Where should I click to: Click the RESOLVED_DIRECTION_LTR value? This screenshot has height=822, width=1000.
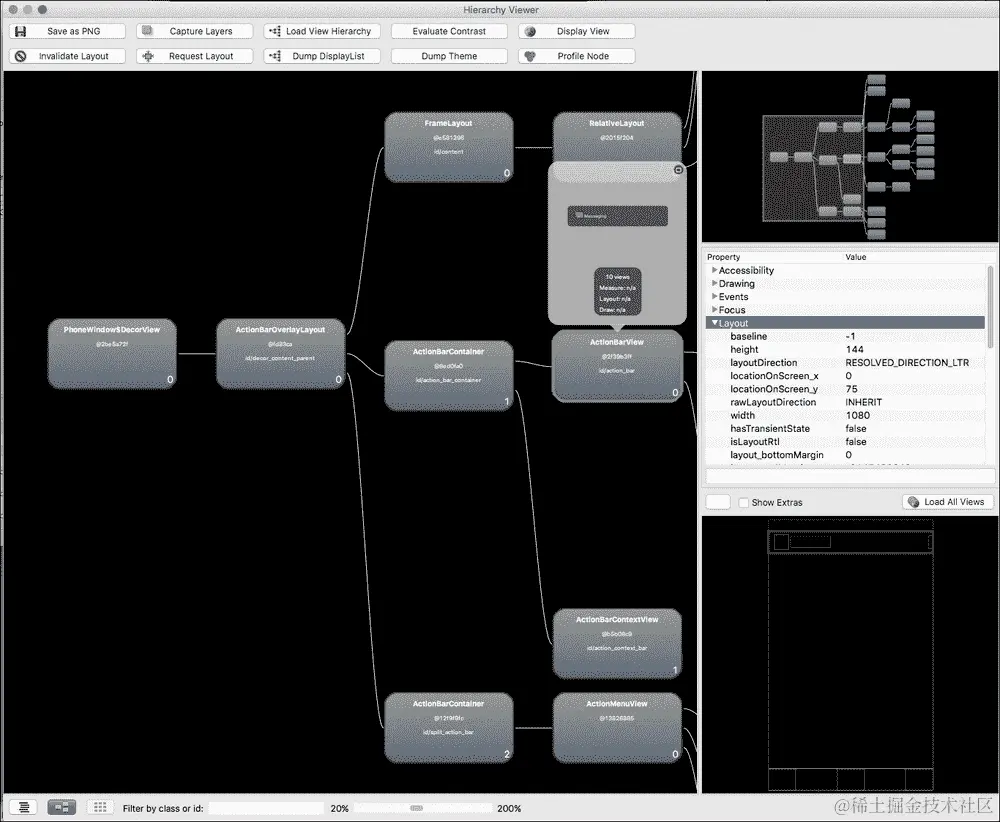coord(907,362)
